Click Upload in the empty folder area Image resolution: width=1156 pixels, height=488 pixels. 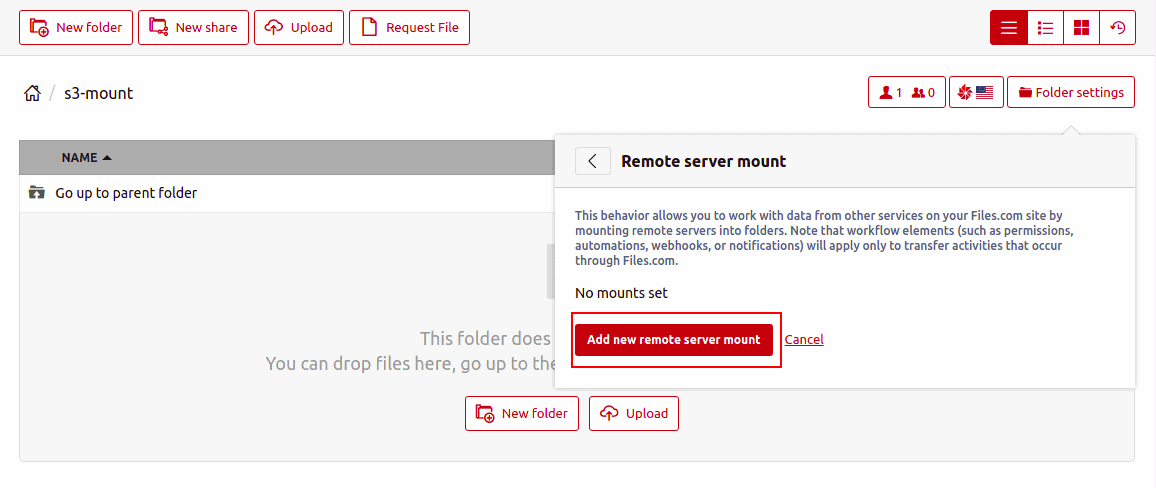634,414
